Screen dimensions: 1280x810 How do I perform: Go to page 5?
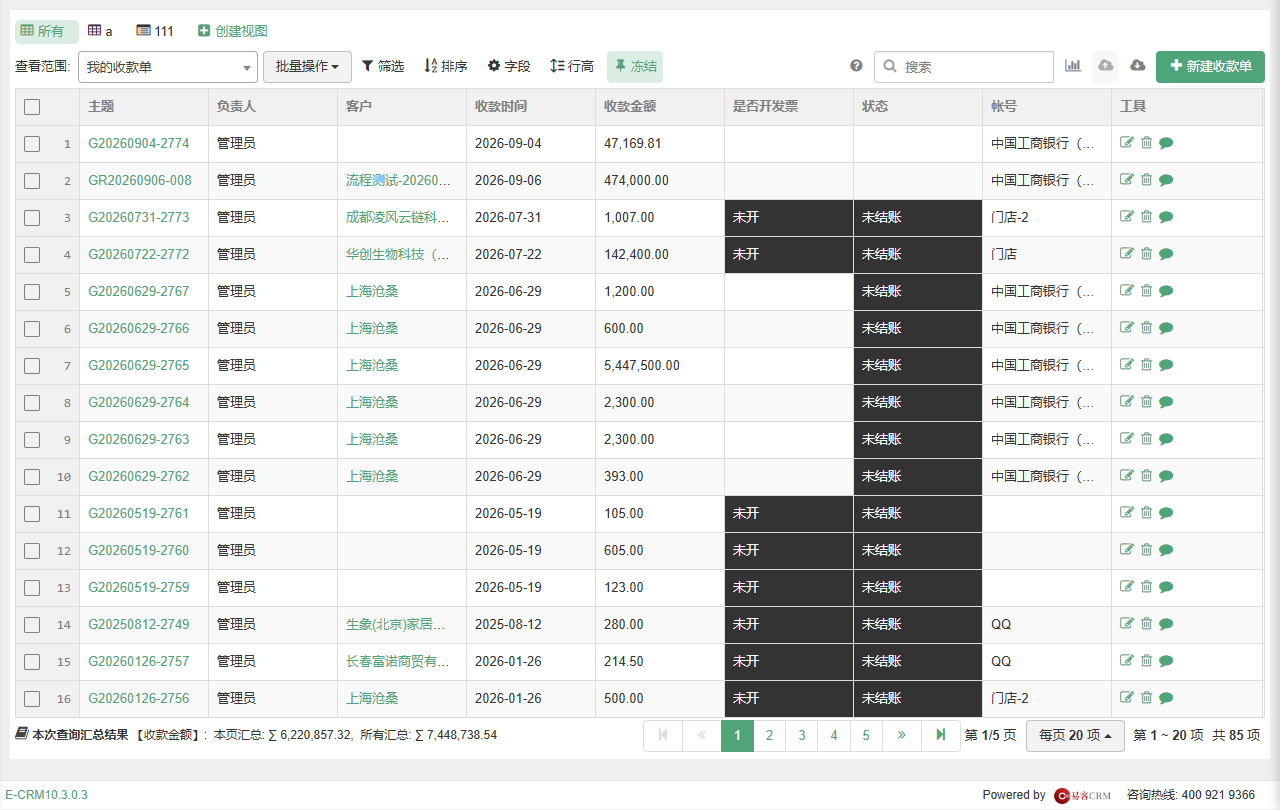[865, 735]
